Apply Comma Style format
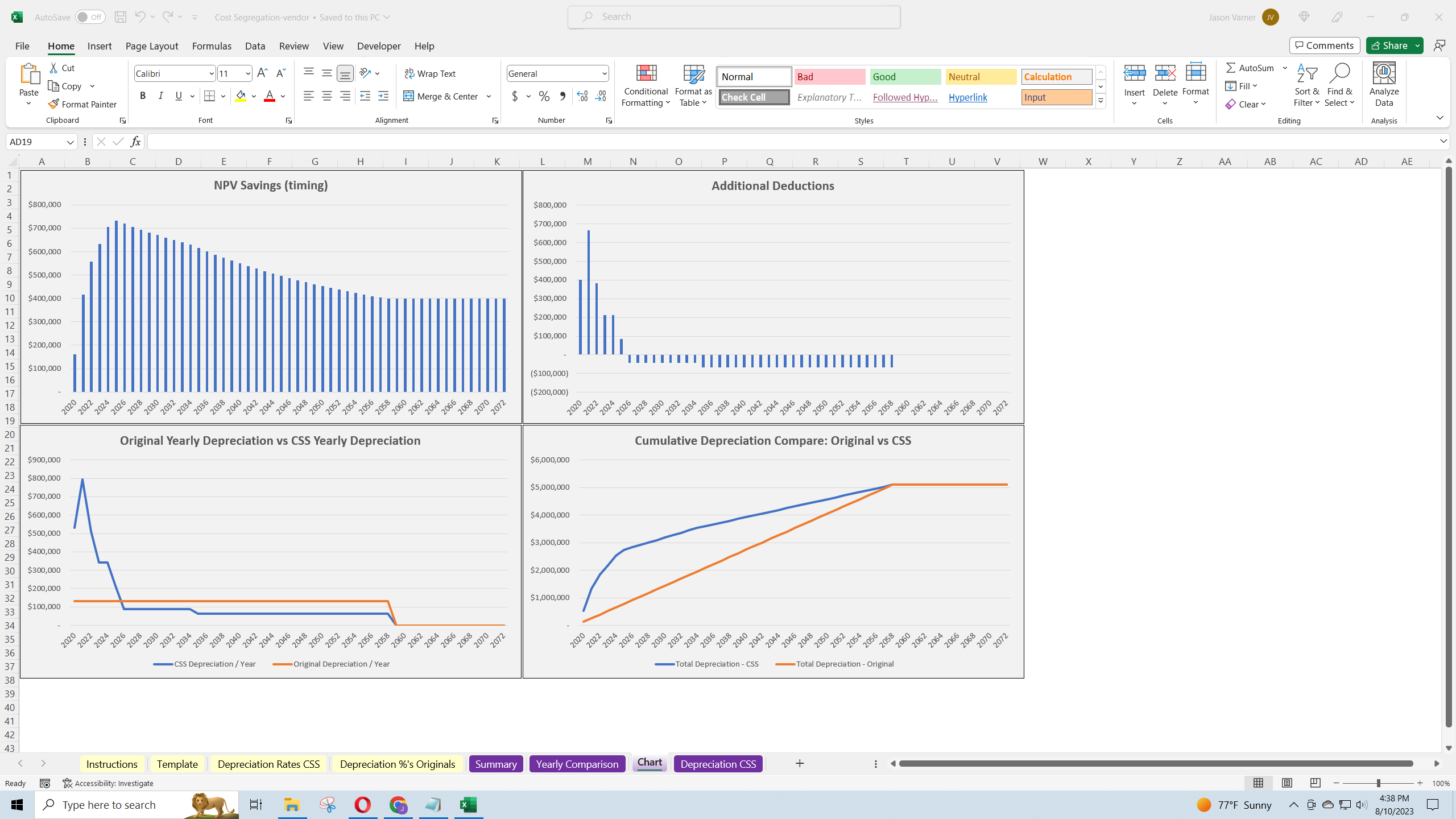 pos(562,96)
